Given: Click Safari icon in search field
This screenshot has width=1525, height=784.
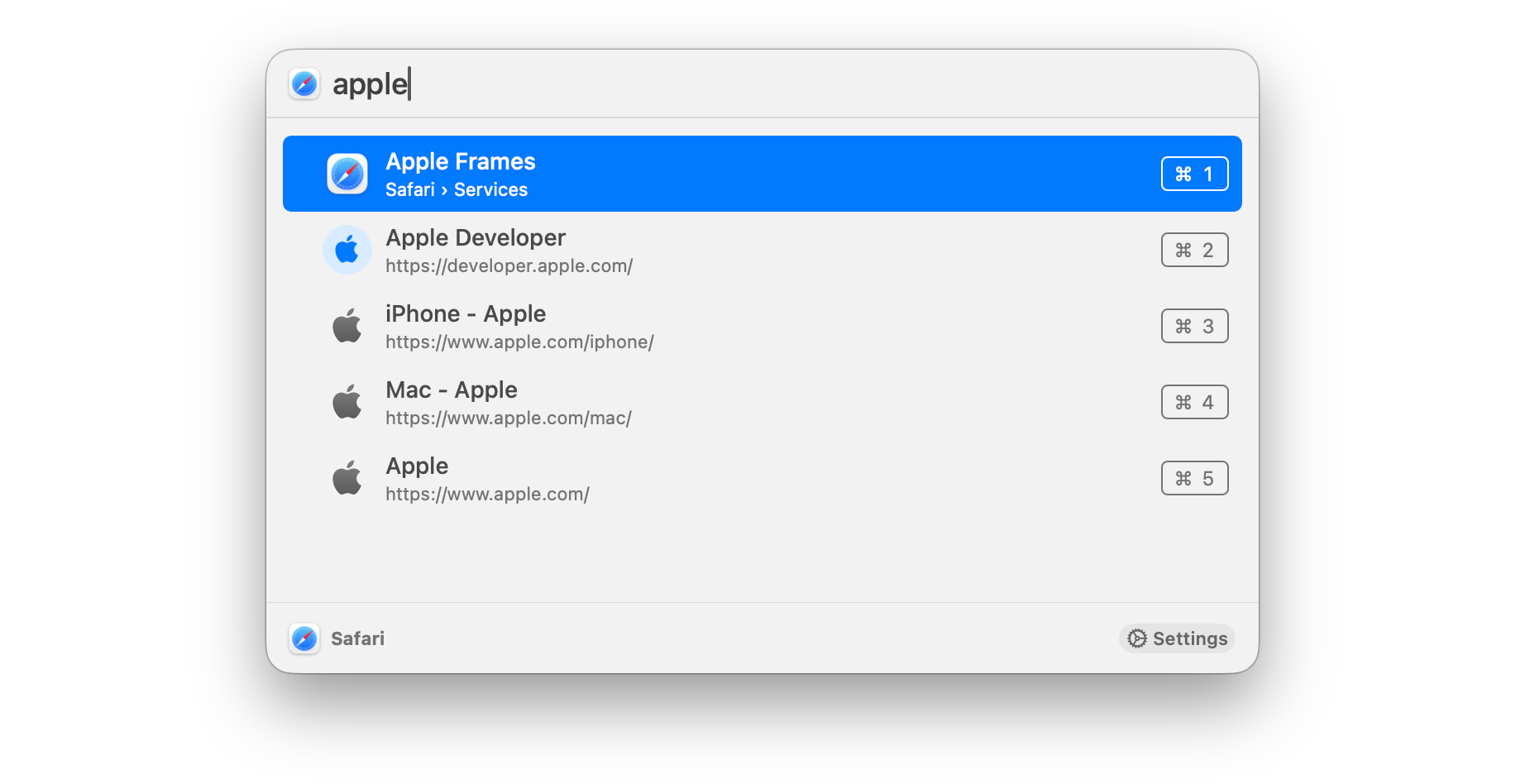Looking at the screenshot, I should pyautogui.click(x=304, y=84).
